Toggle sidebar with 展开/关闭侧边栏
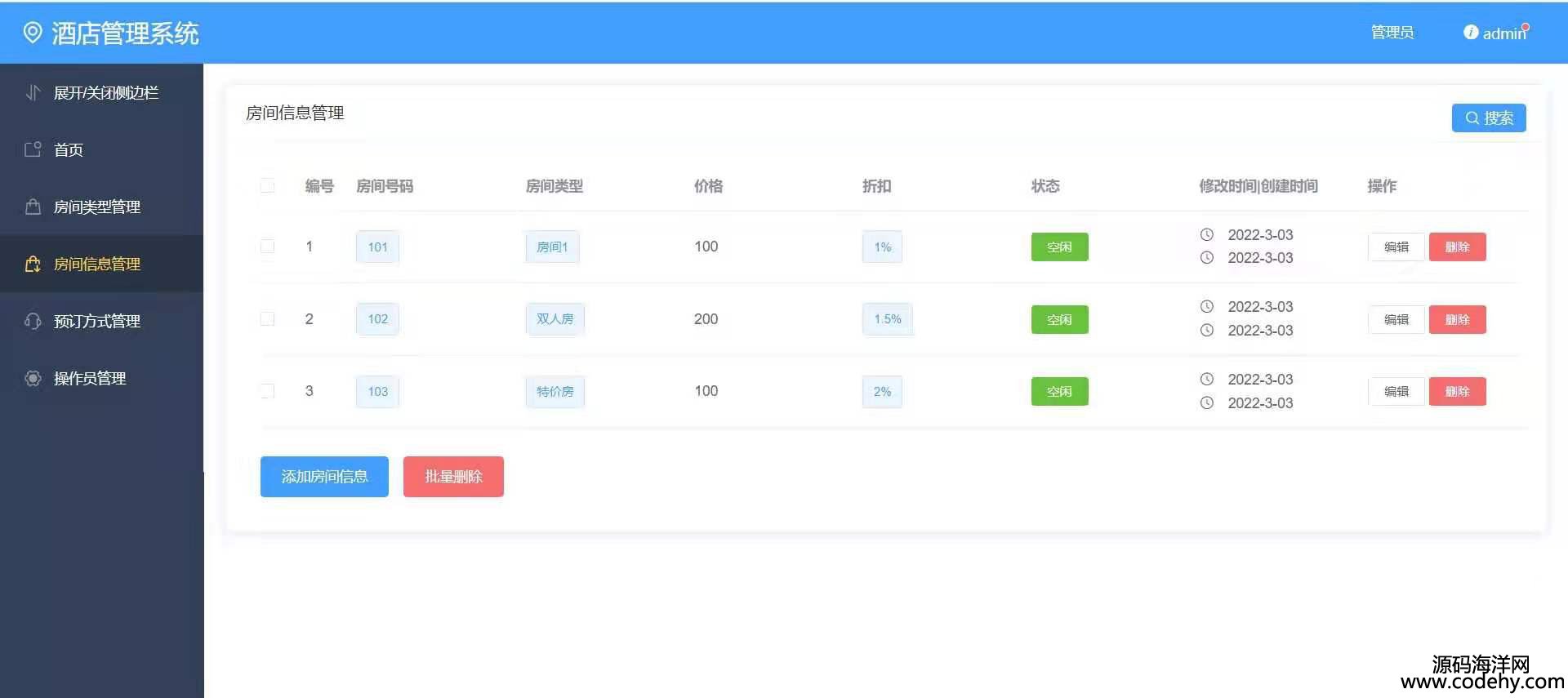Screen dimensions: 1568x698 pos(101,92)
